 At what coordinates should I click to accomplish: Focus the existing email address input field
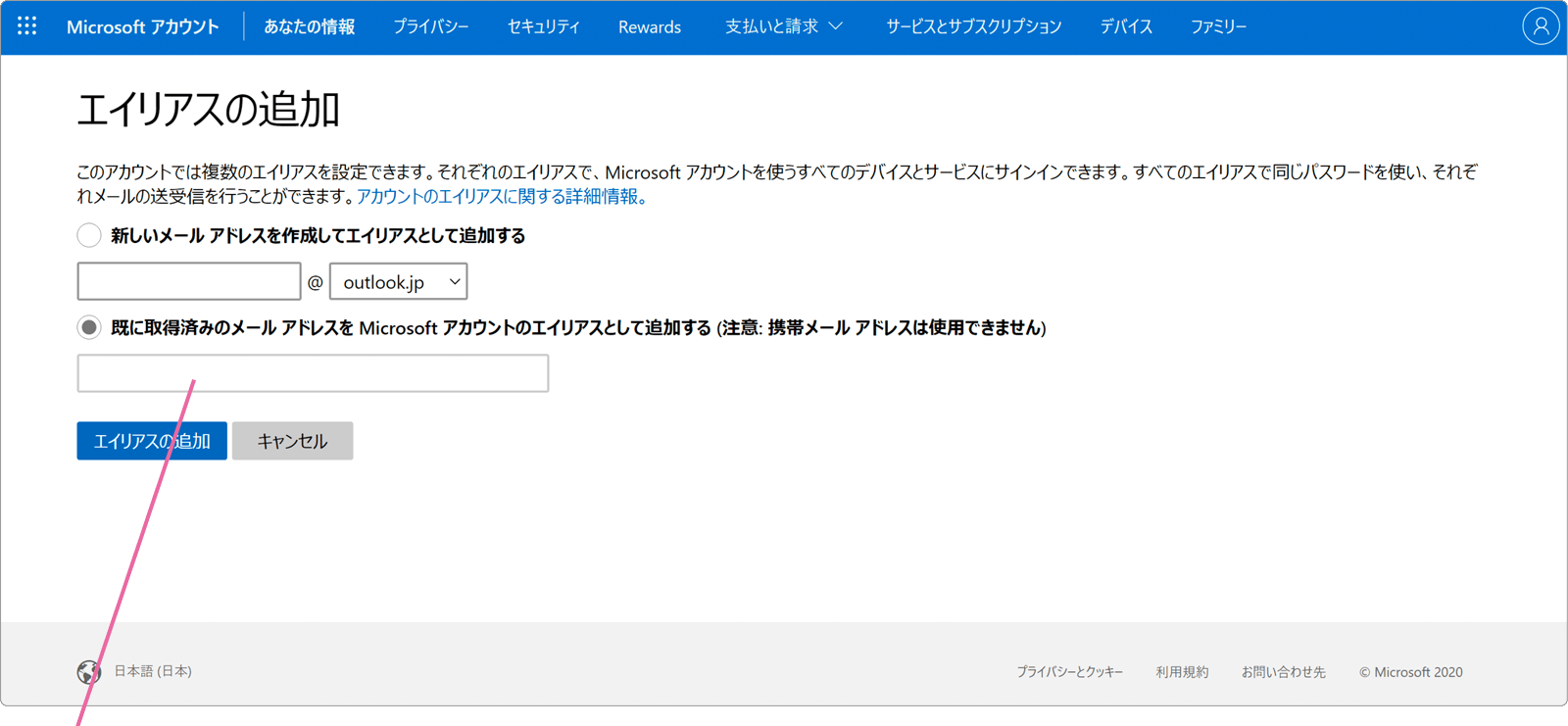313,373
